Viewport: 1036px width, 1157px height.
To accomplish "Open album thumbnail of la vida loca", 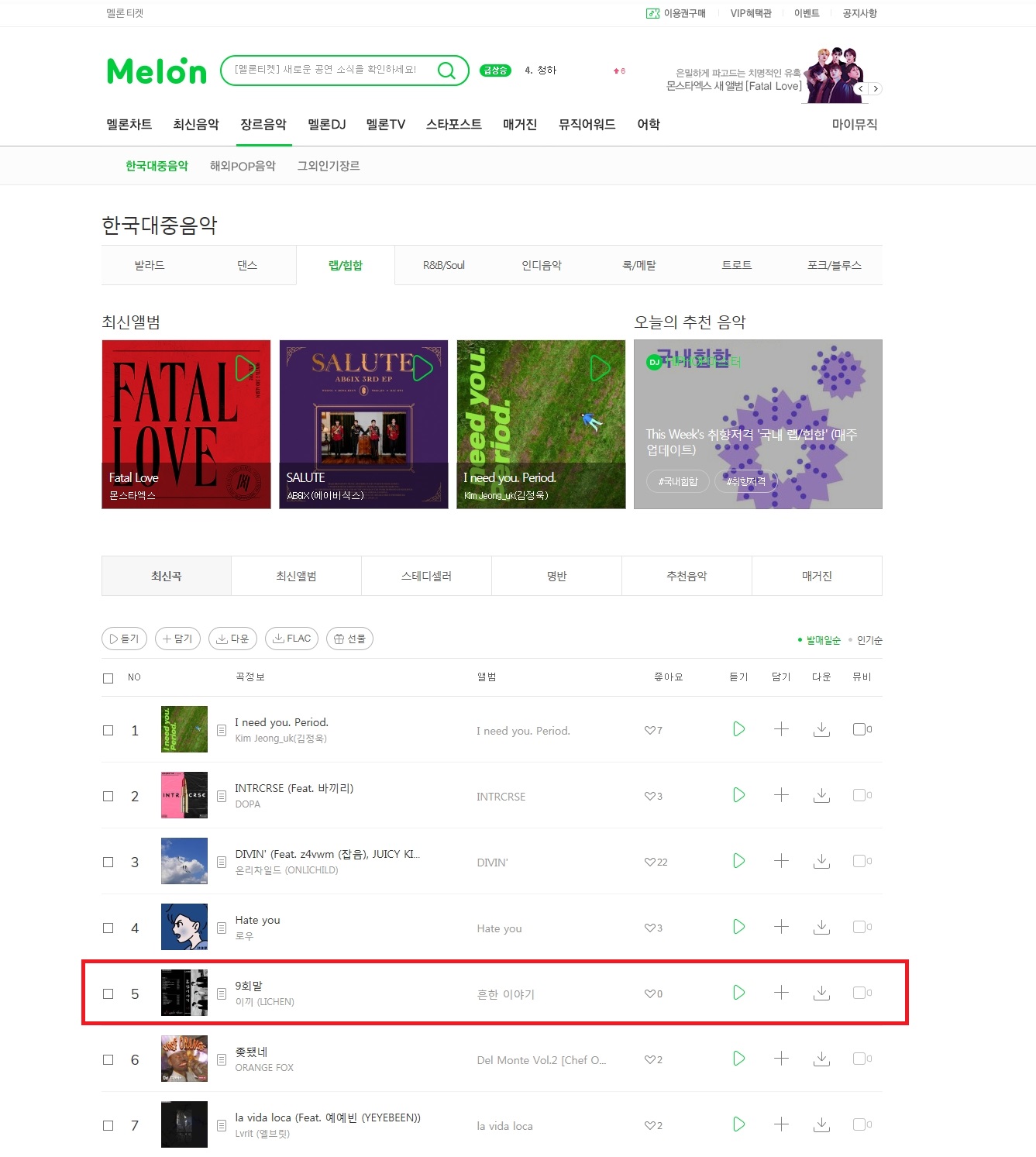I will 184,1124.
